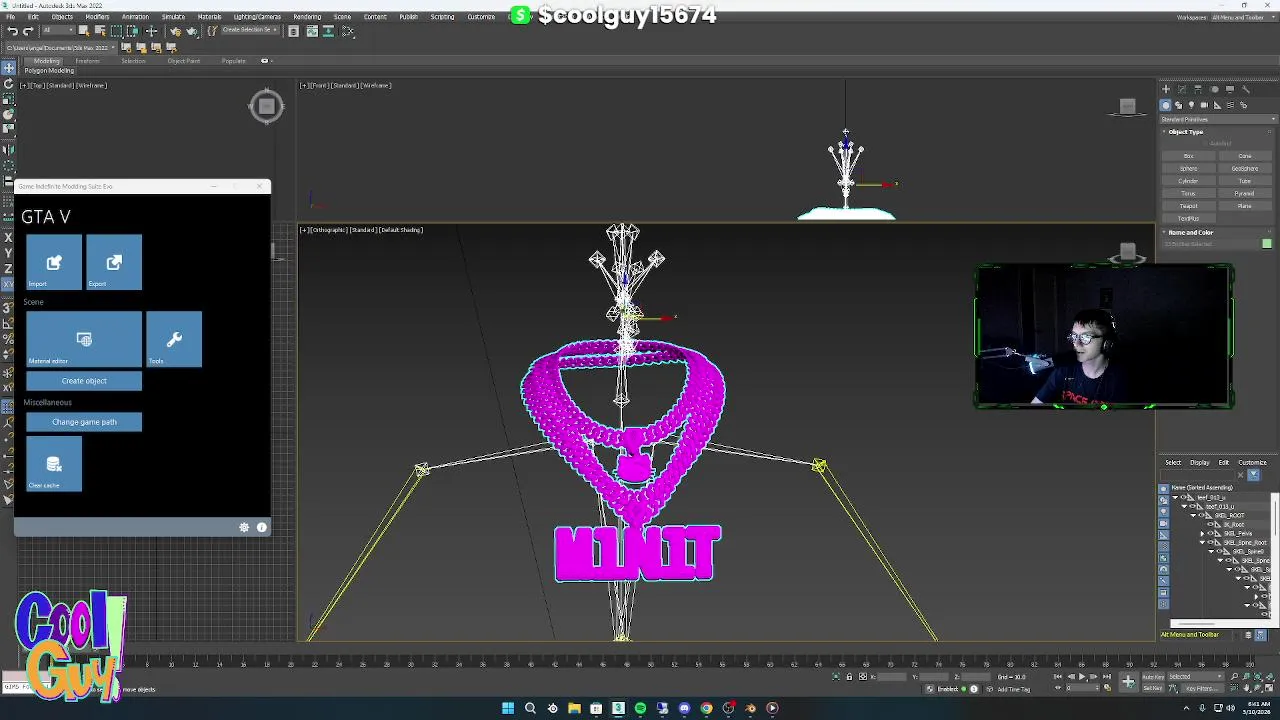
Task: Toggle visibility eye of SKEL_ROOT
Action: 1201,515
